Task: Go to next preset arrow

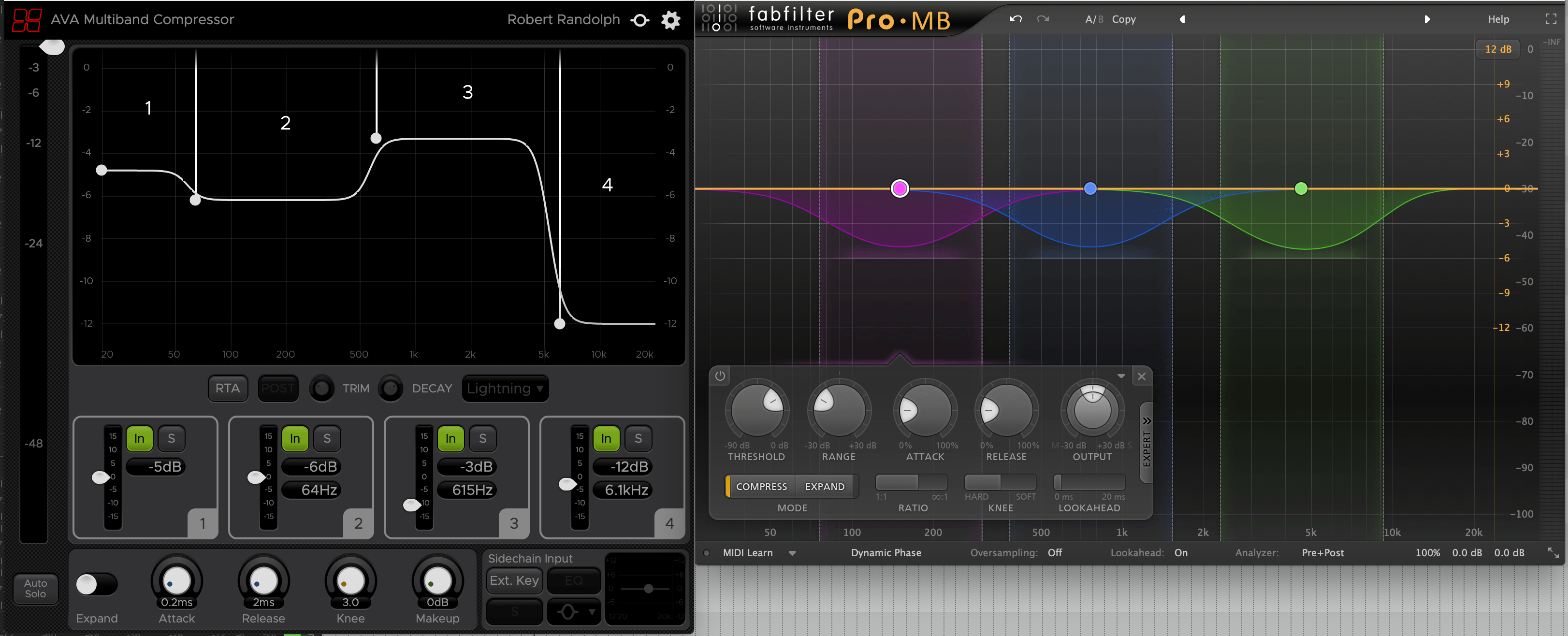Action: (1427, 19)
